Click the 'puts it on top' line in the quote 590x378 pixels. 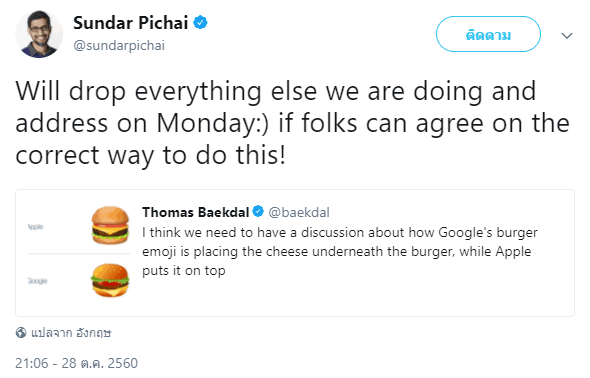click(x=184, y=270)
